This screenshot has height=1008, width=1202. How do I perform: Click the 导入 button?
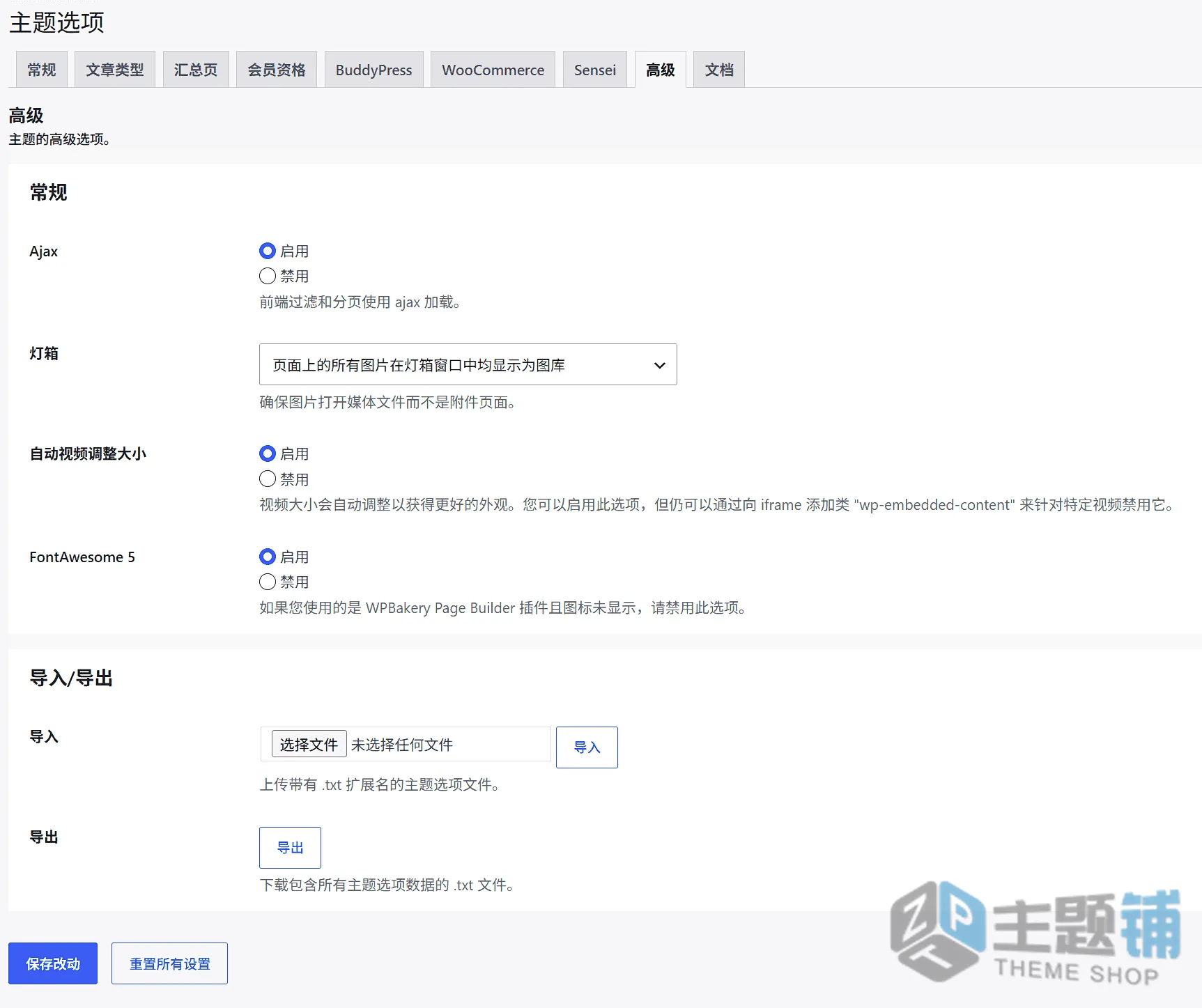click(587, 747)
